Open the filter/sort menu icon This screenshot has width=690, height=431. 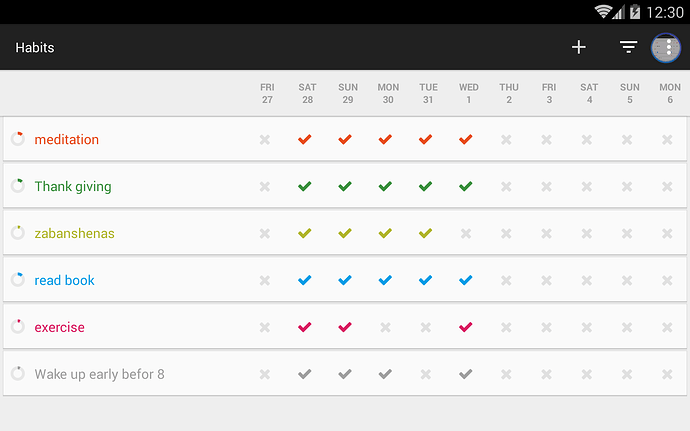click(628, 47)
